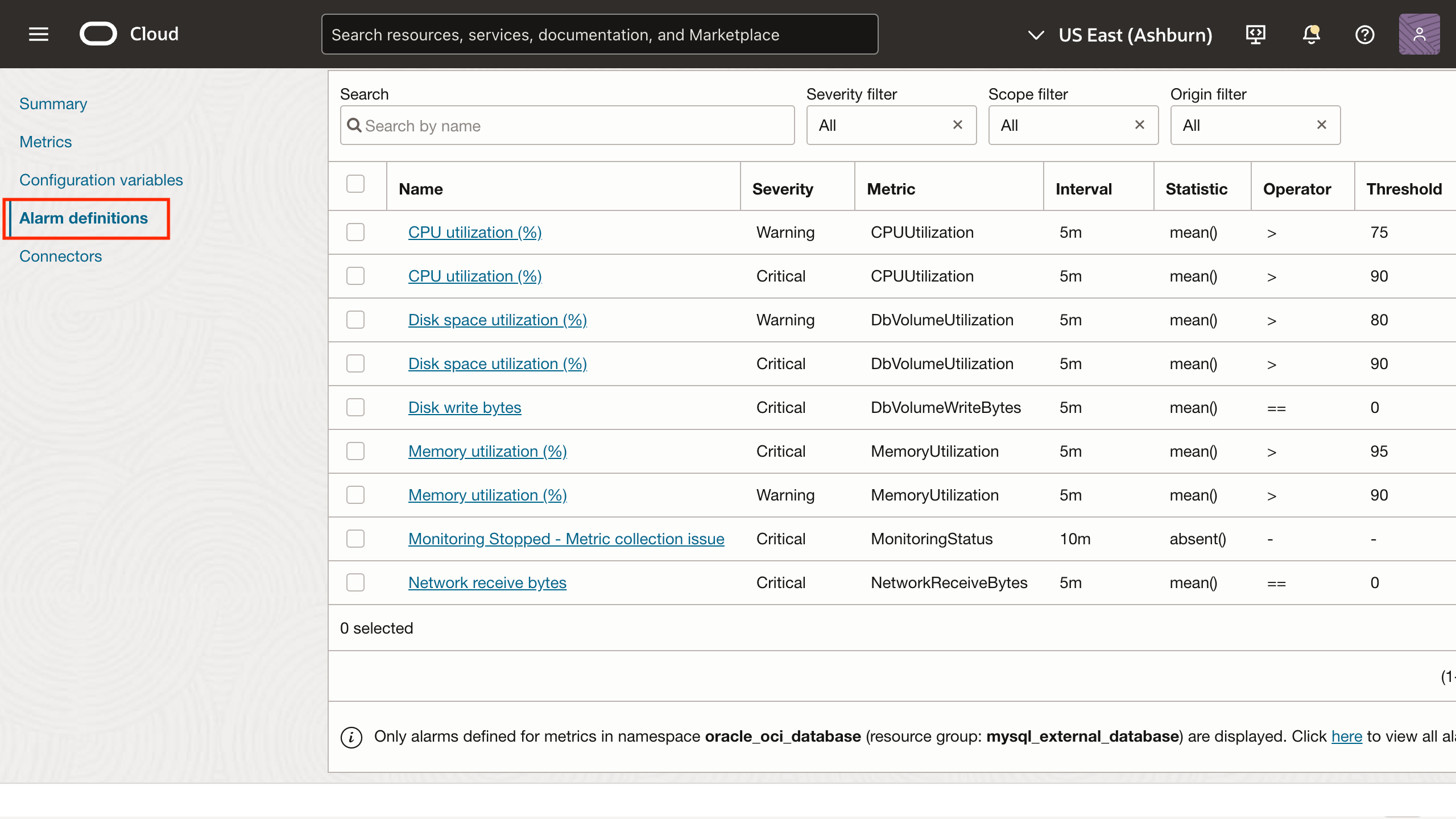Clear the Severity filter with X
Image resolution: width=1456 pixels, height=819 pixels.
958,125
